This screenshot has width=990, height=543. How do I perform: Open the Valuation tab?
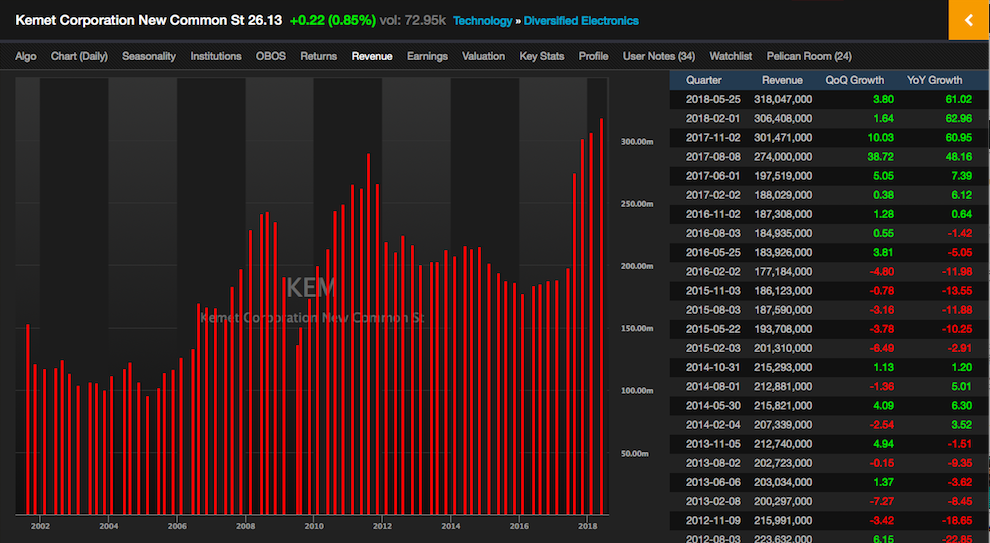(x=484, y=56)
